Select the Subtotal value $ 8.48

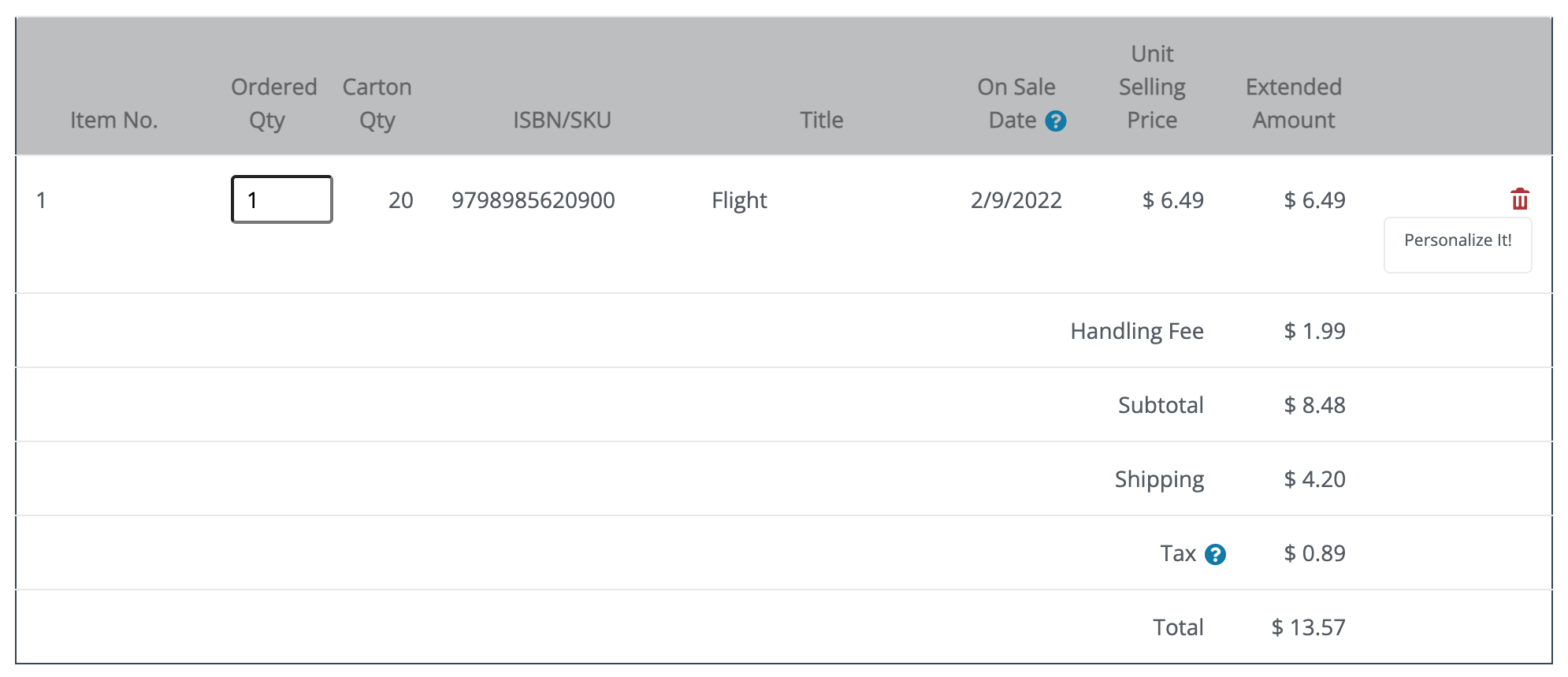(x=1314, y=405)
